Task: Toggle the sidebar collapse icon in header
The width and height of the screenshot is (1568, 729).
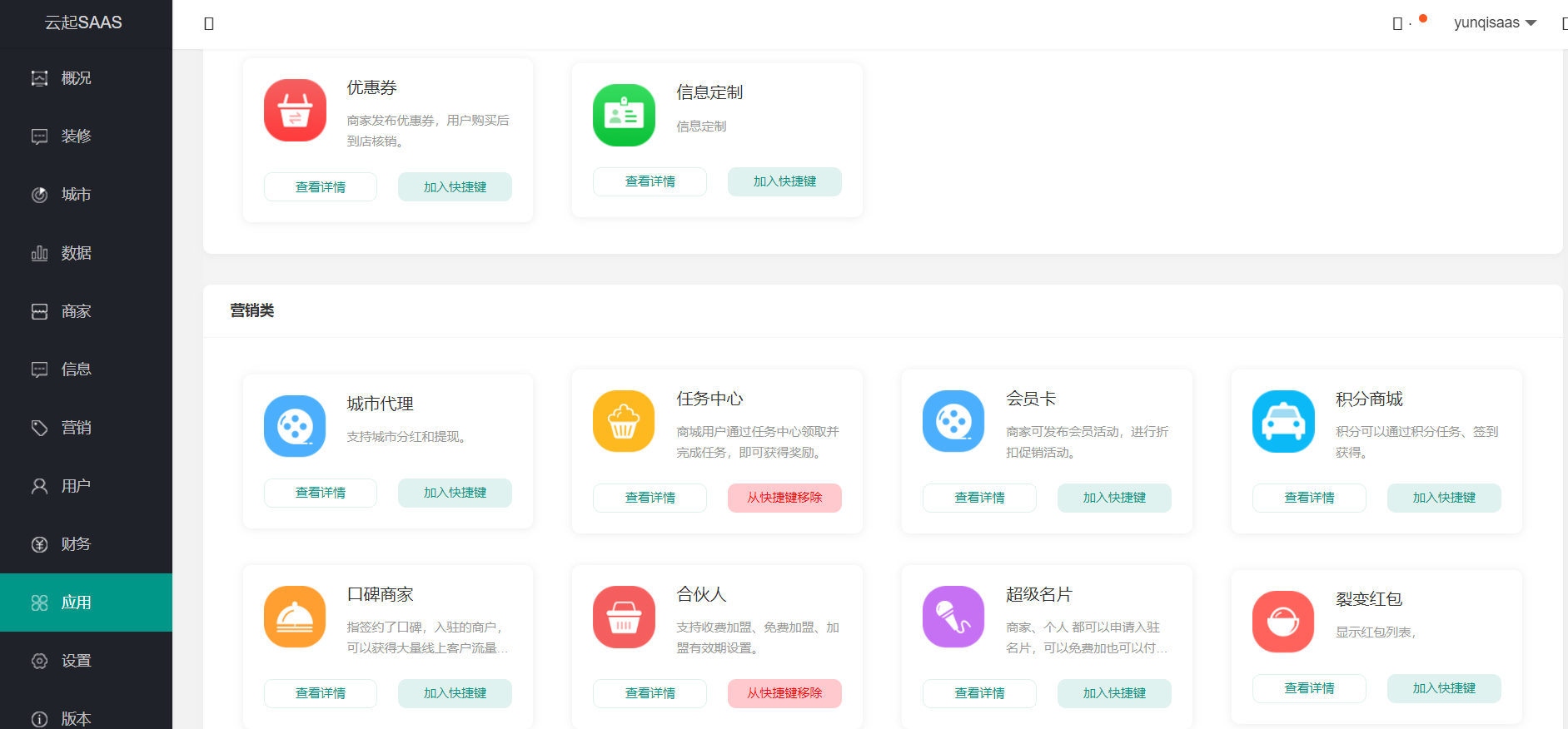Action: (x=209, y=23)
